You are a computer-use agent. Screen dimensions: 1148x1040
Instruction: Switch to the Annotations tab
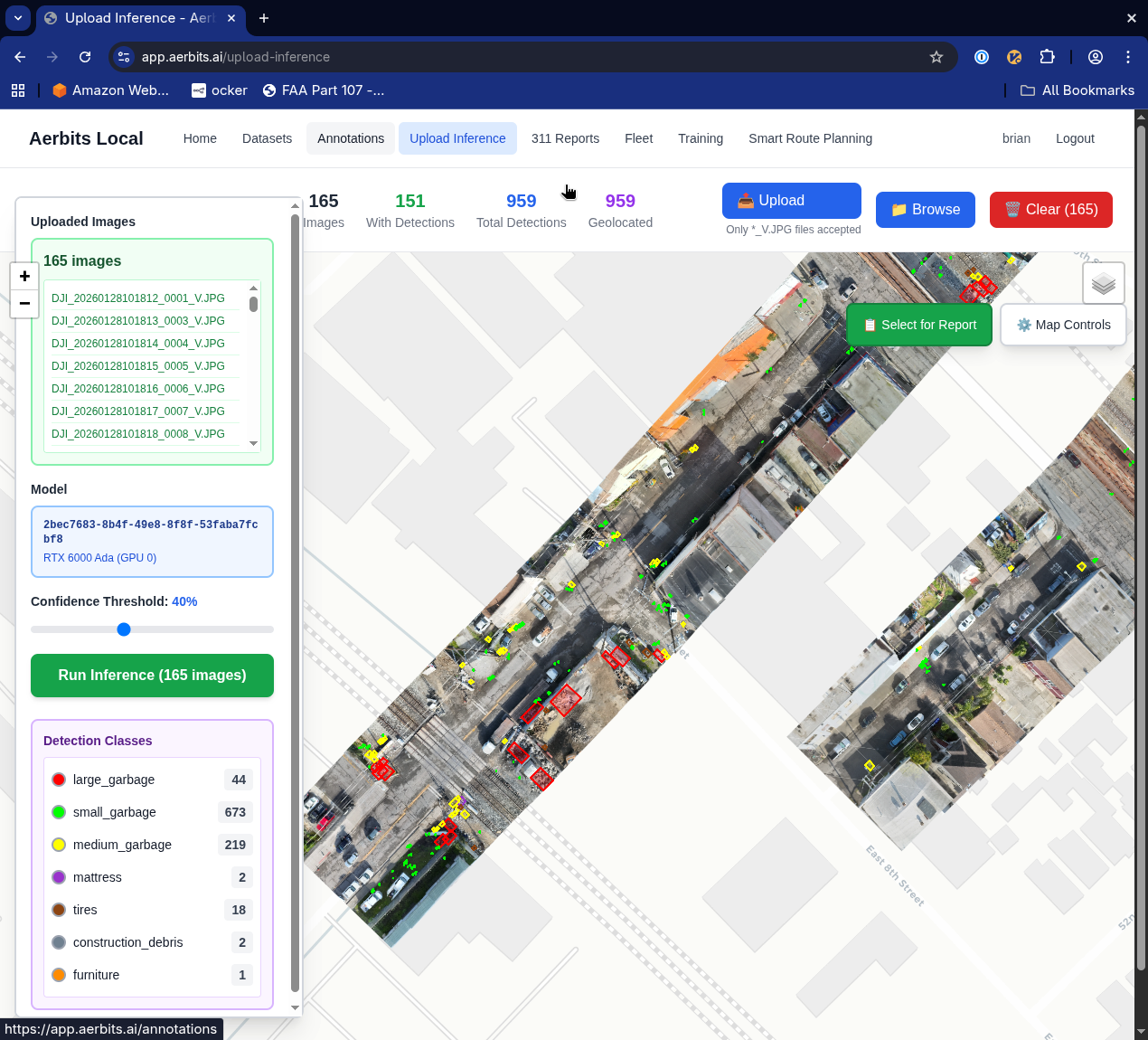pos(350,138)
